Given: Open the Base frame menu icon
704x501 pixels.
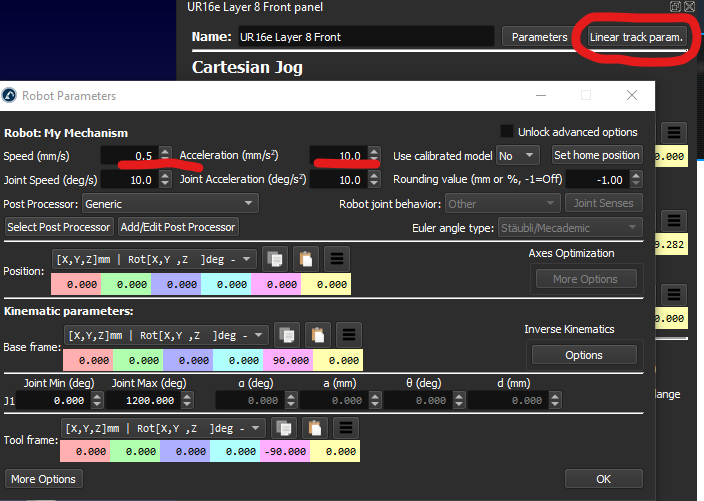Looking at the screenshot, I should point(348,335).
